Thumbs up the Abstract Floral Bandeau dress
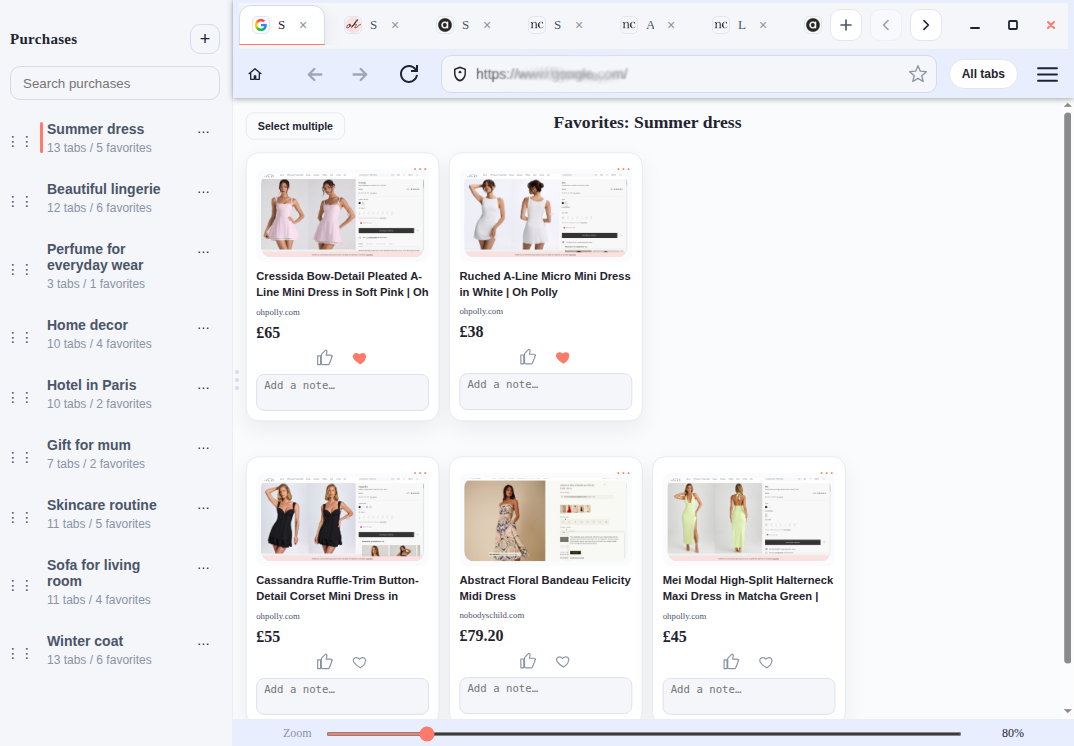The width and height of the screenshot is (1074, 746). [x=528, y=661]
